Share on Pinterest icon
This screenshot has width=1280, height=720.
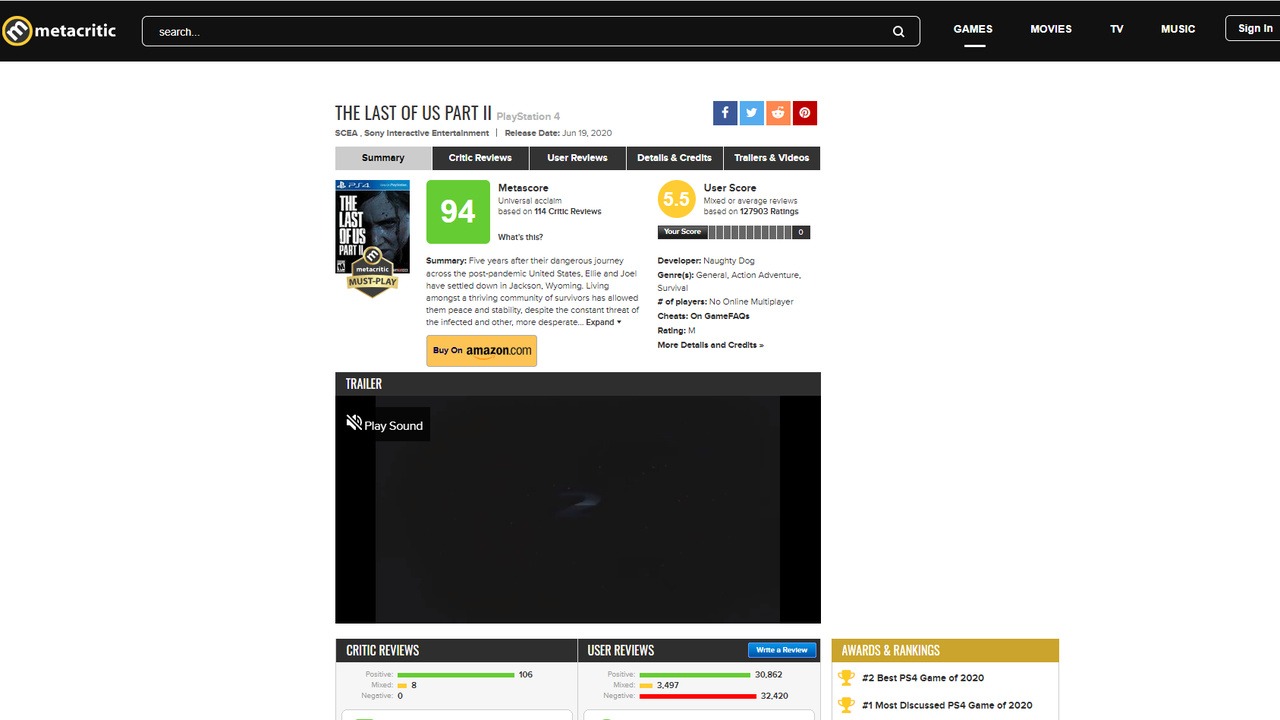tap(804, 113)
